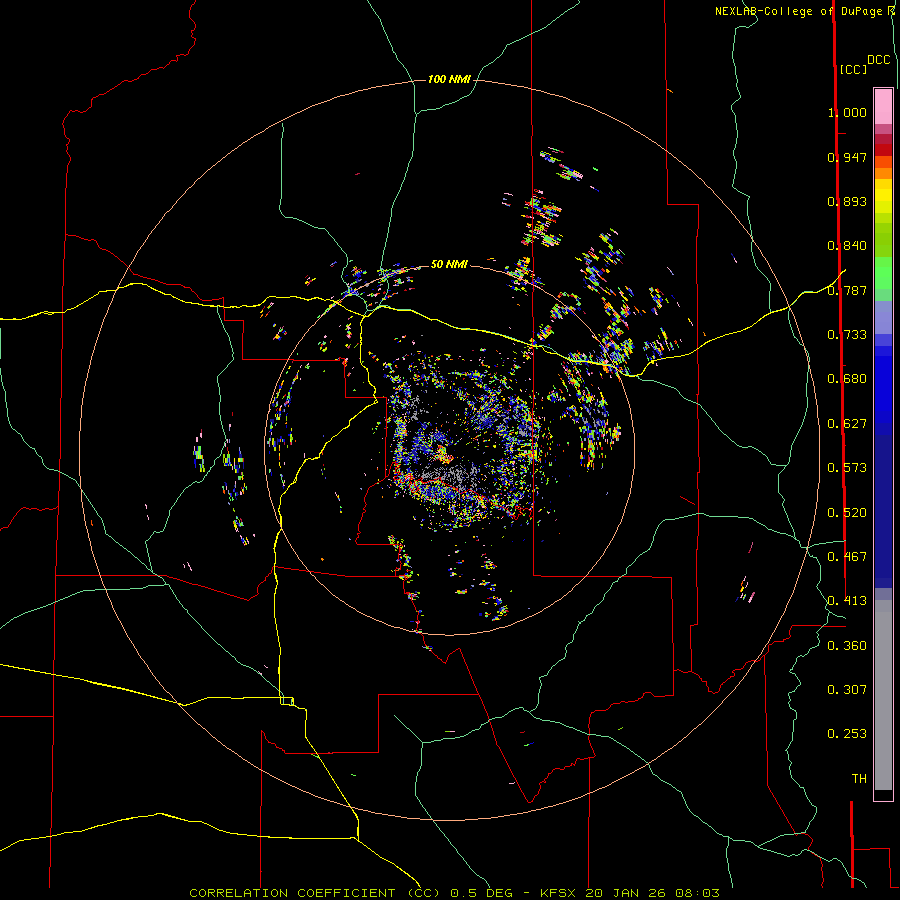Image resolution: width=900 pixels, height=900 pixels.
Task: Click the yellow segment of the color bar
Action: (883, 197)
